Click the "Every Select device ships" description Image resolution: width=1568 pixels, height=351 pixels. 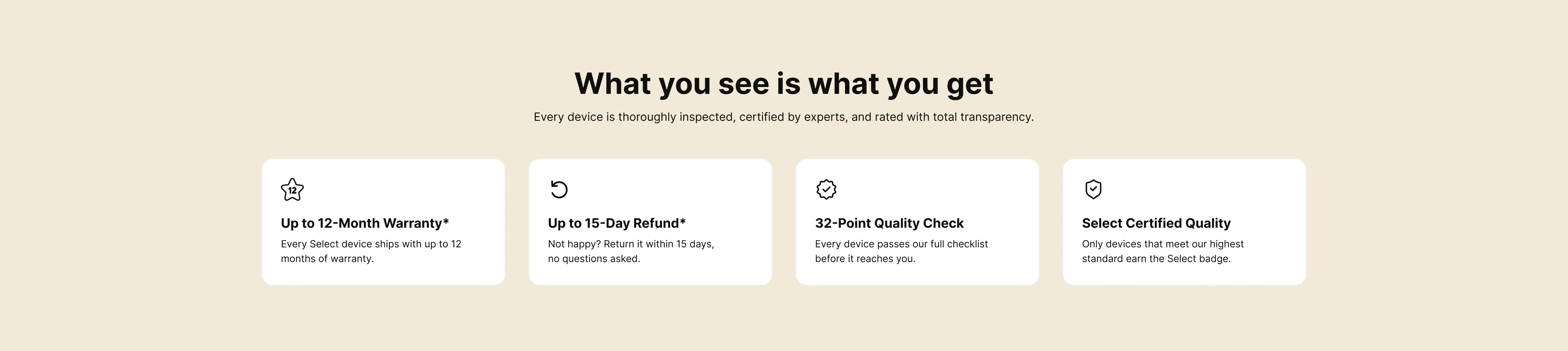point(371,251)
